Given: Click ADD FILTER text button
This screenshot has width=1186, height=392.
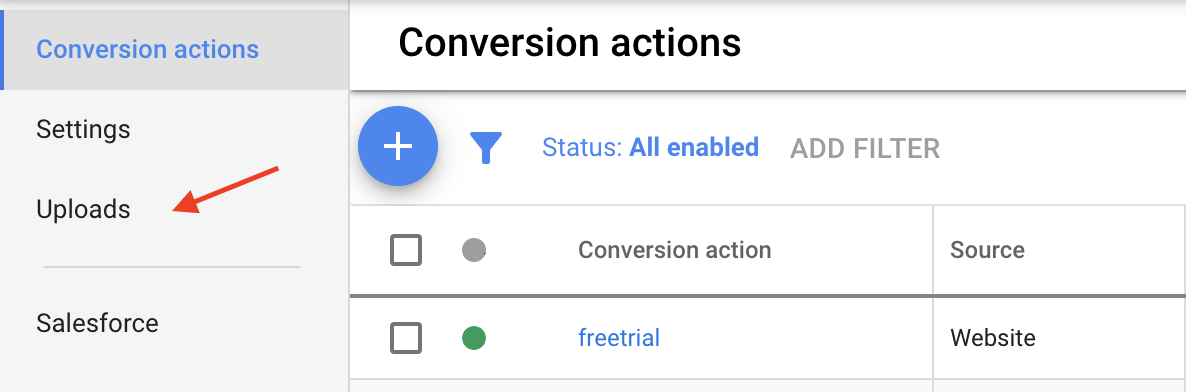Looking at the screenshot, I should pyautogui.click(x=865, y=148).
